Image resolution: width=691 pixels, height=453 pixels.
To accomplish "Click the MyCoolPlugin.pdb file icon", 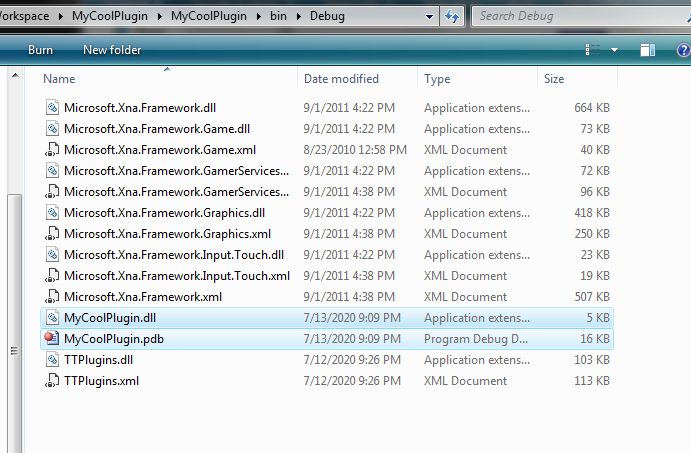I will [x=53, y=339].
